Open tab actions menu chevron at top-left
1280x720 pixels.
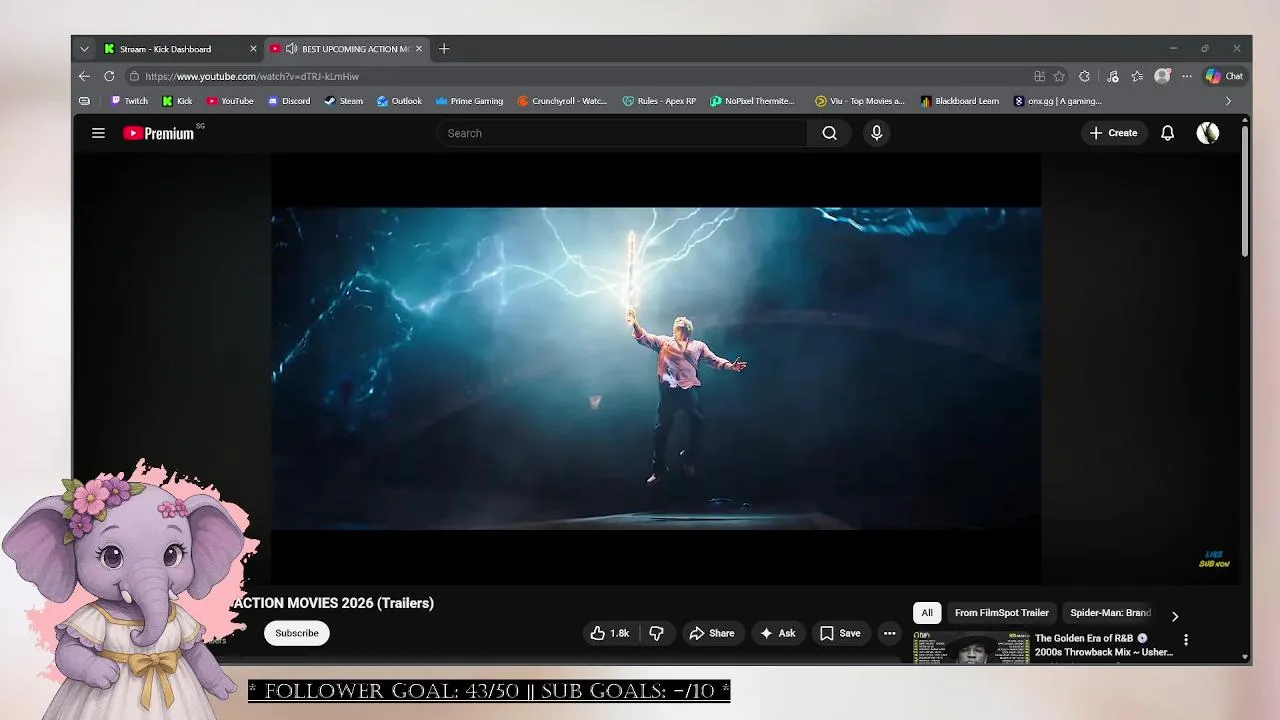[x=84, y=48]
